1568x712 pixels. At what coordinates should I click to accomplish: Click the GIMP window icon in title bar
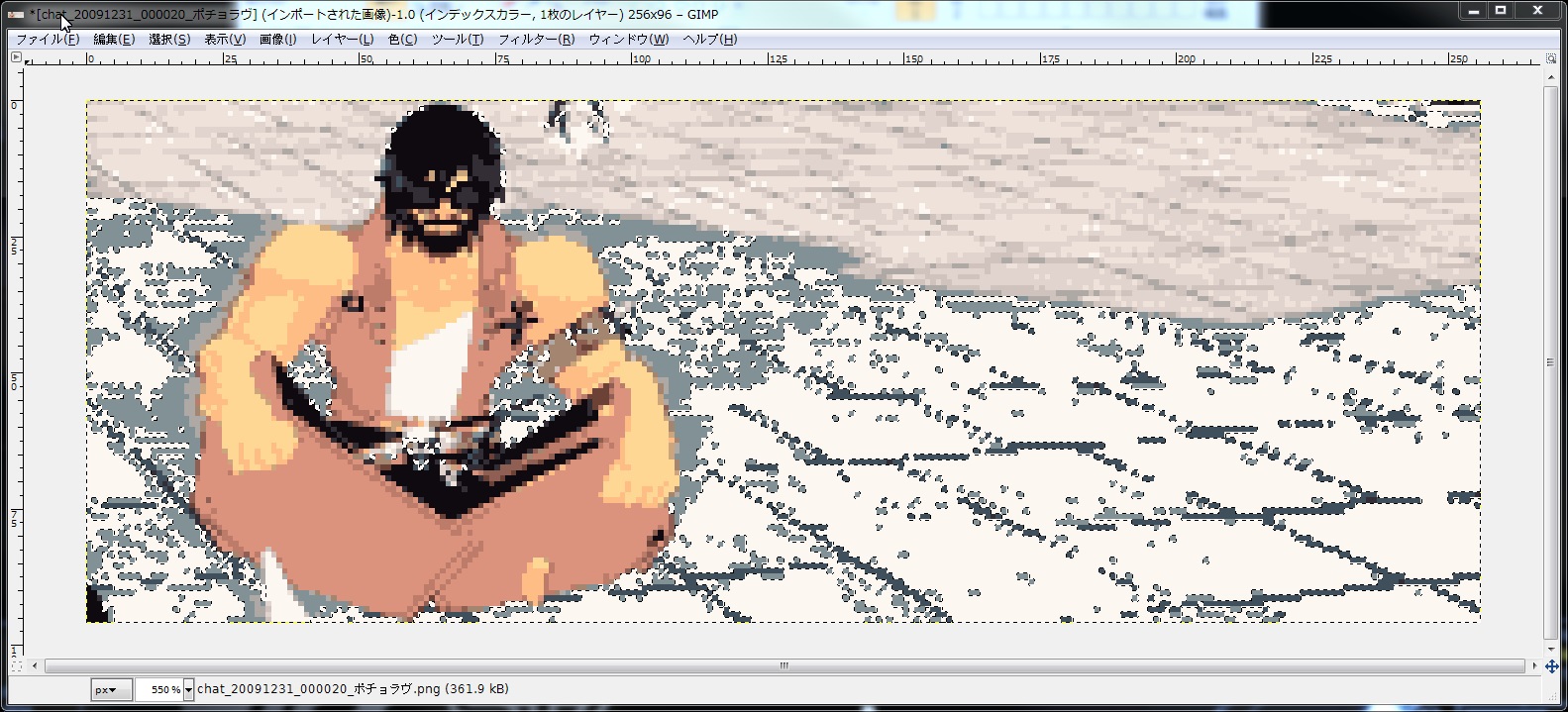(x=14, y=15)
